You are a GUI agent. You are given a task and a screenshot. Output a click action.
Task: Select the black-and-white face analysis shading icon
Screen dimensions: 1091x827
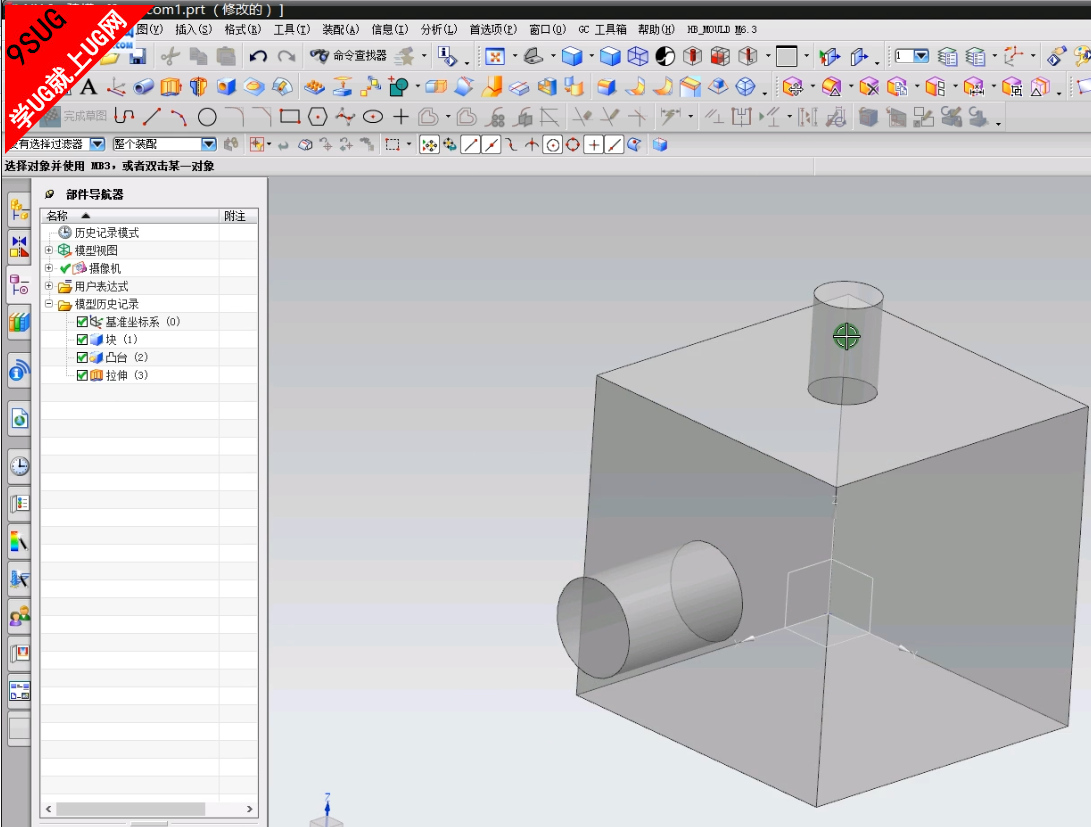click(665, 56)
